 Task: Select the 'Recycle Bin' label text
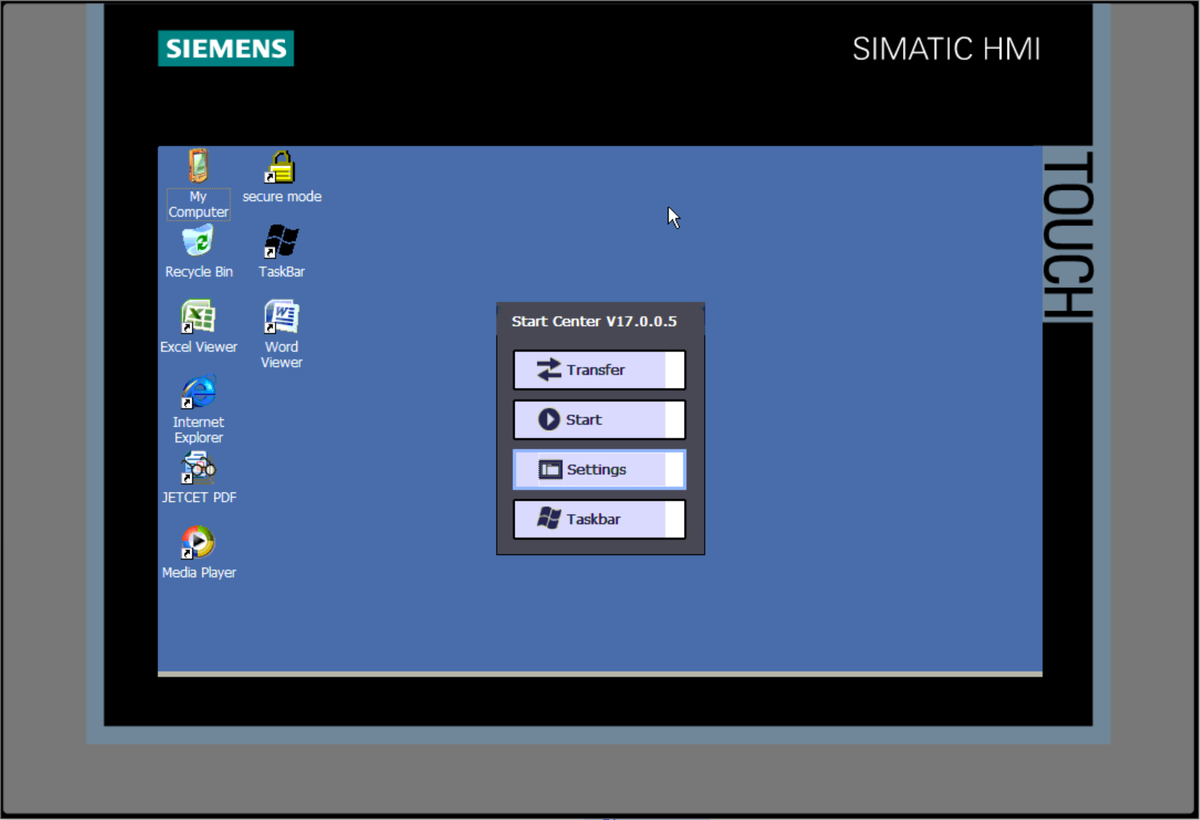[199, 272]
